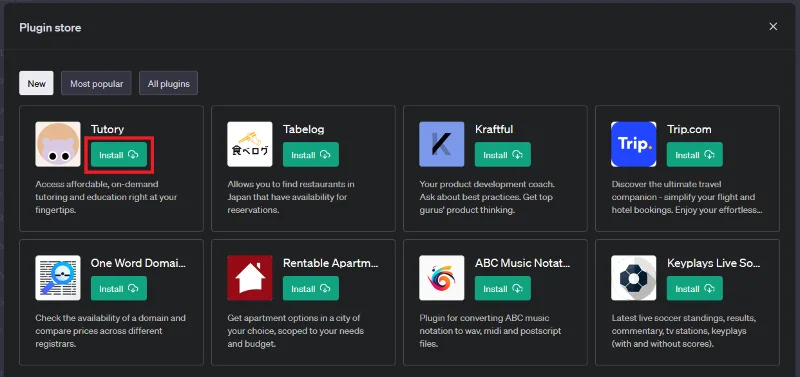Click the Plugin store heading
This screenshot has width=800, height=377.
point(50,28)
